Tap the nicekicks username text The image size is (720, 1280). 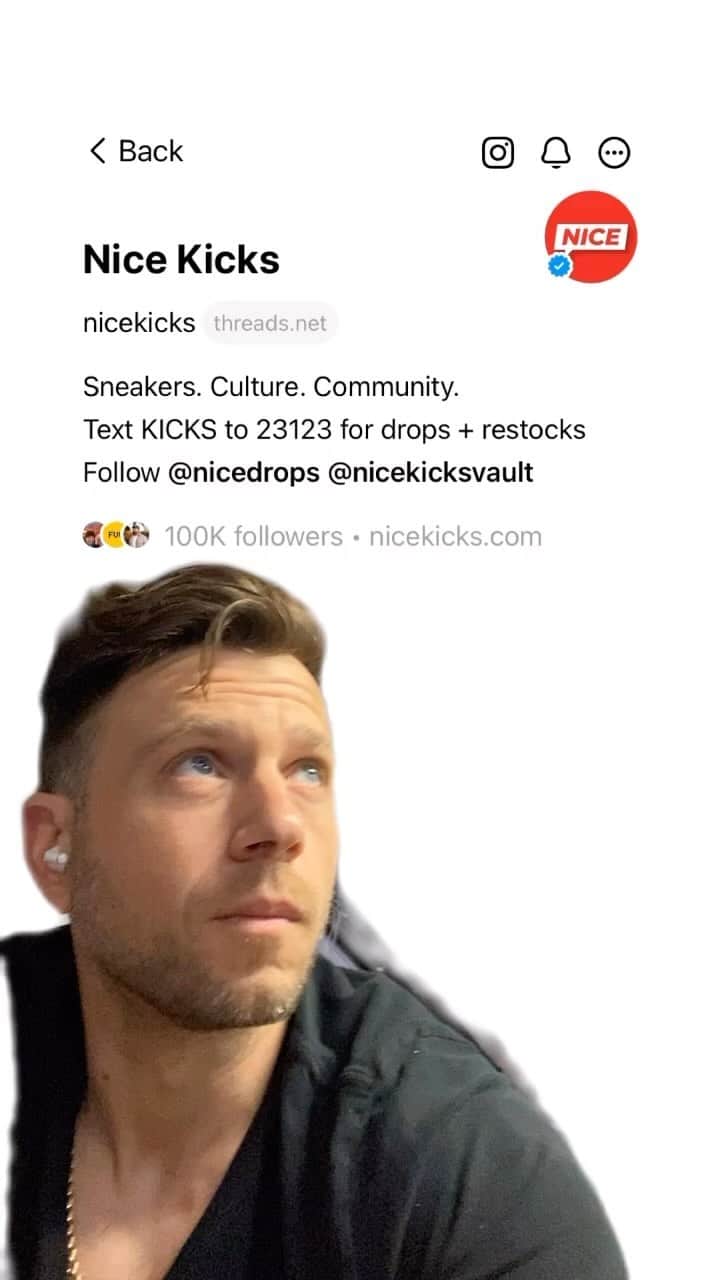tap(139, 323)
